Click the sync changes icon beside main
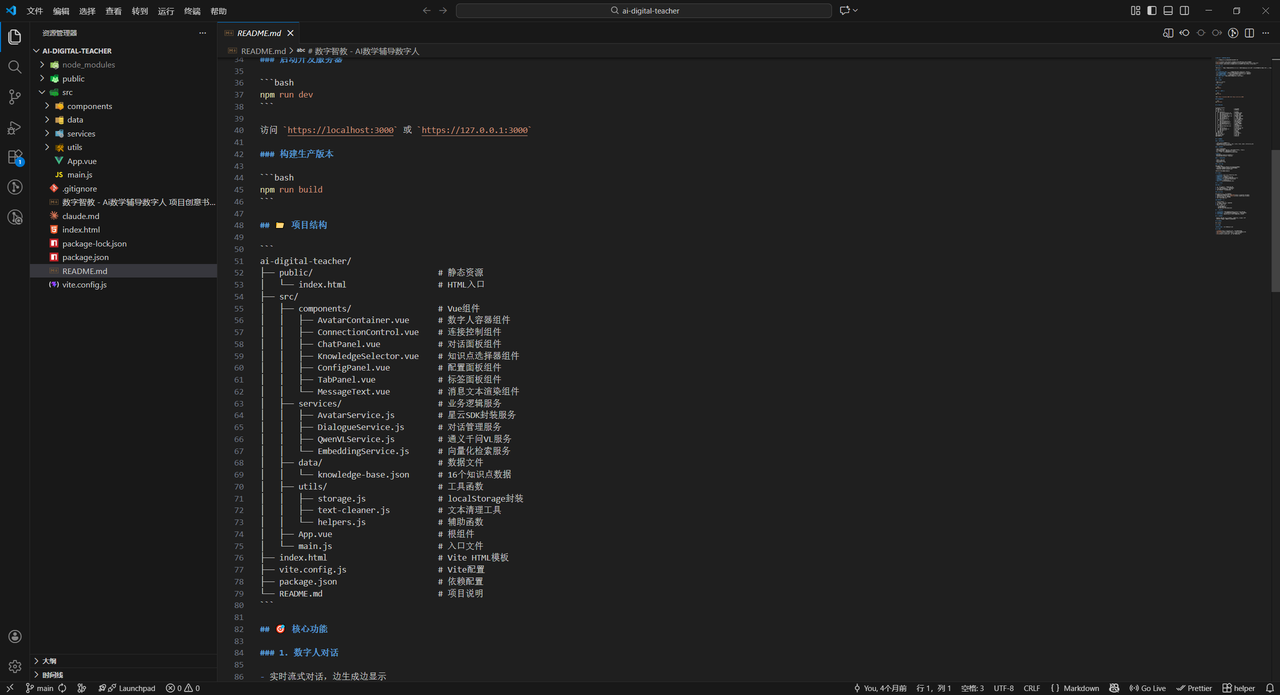The width and height of the screenshot is (1280, 695). [x=62, y=688]
